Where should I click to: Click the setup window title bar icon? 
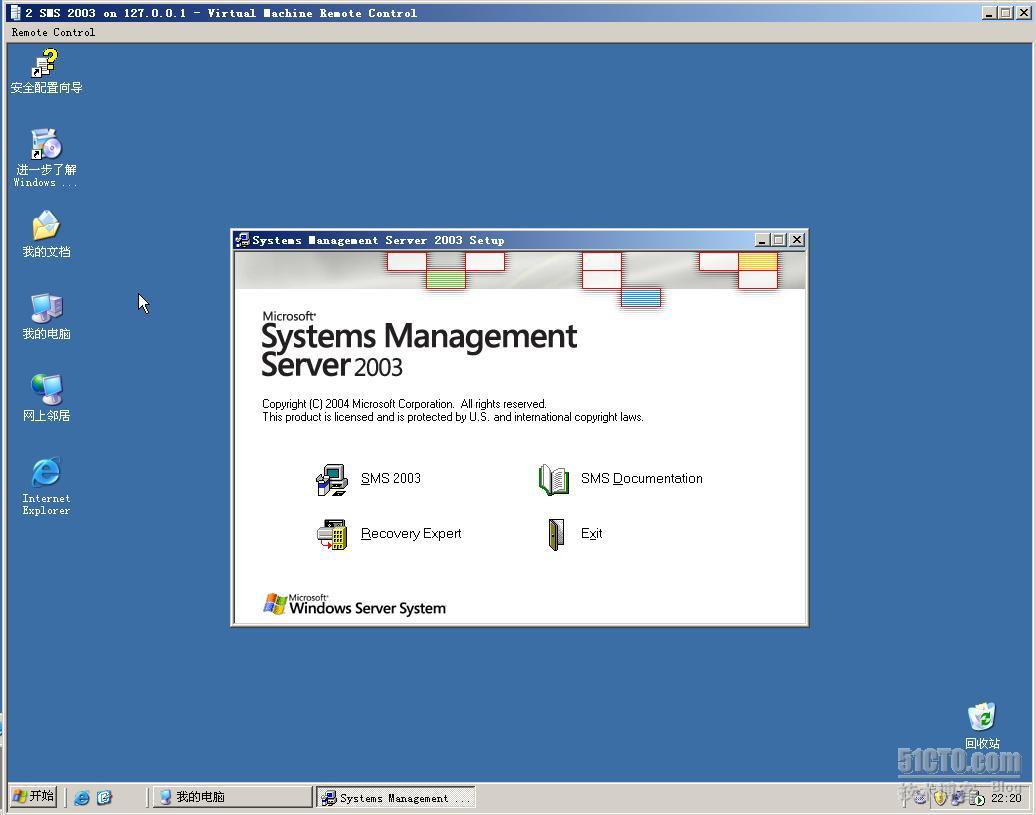(242, 240)
